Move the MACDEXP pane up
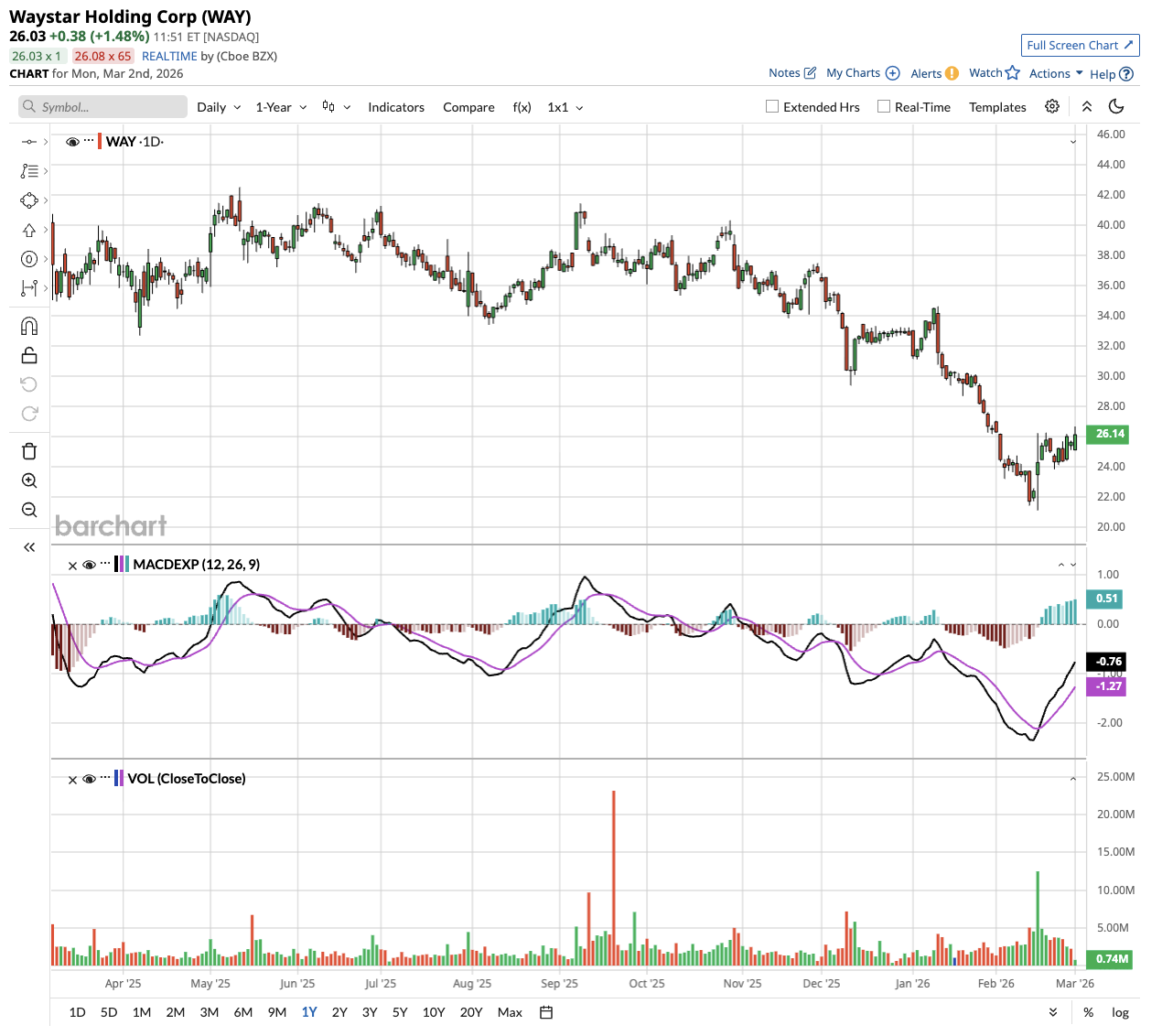The image size is (1173, 1036). click(x=1061, y=565)
